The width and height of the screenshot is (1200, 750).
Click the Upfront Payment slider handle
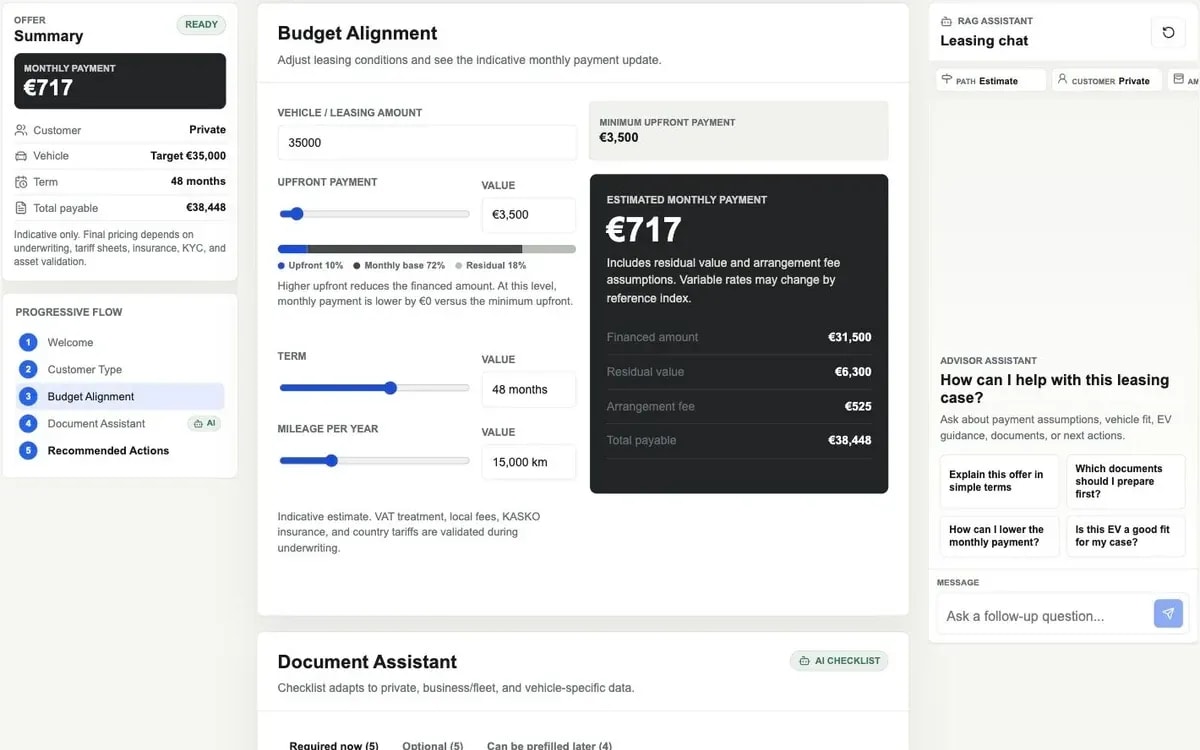click(296, 214)
